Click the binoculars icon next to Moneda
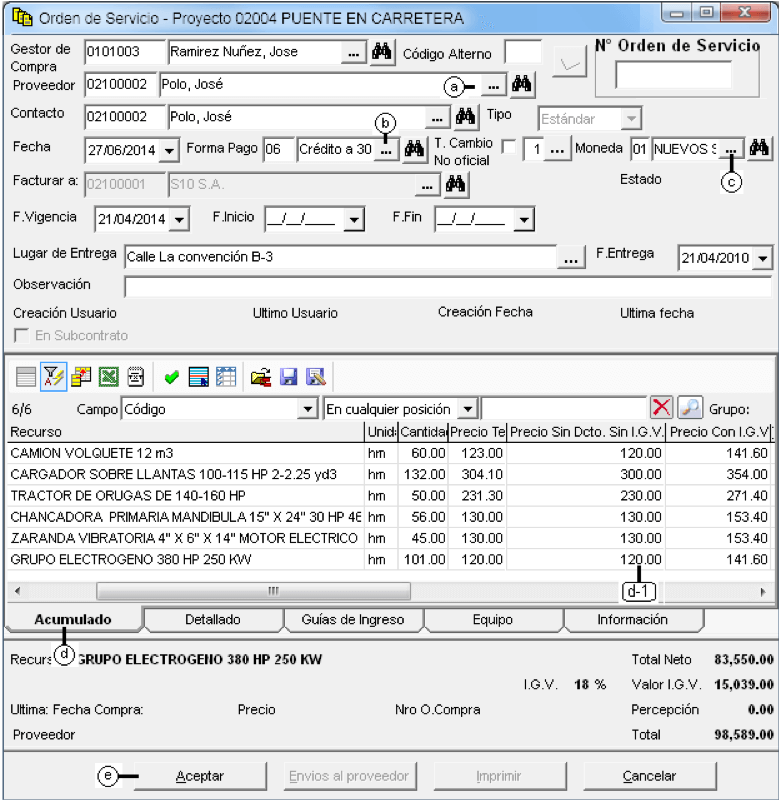Screen dimensions: 779x800 click(759, 148)
